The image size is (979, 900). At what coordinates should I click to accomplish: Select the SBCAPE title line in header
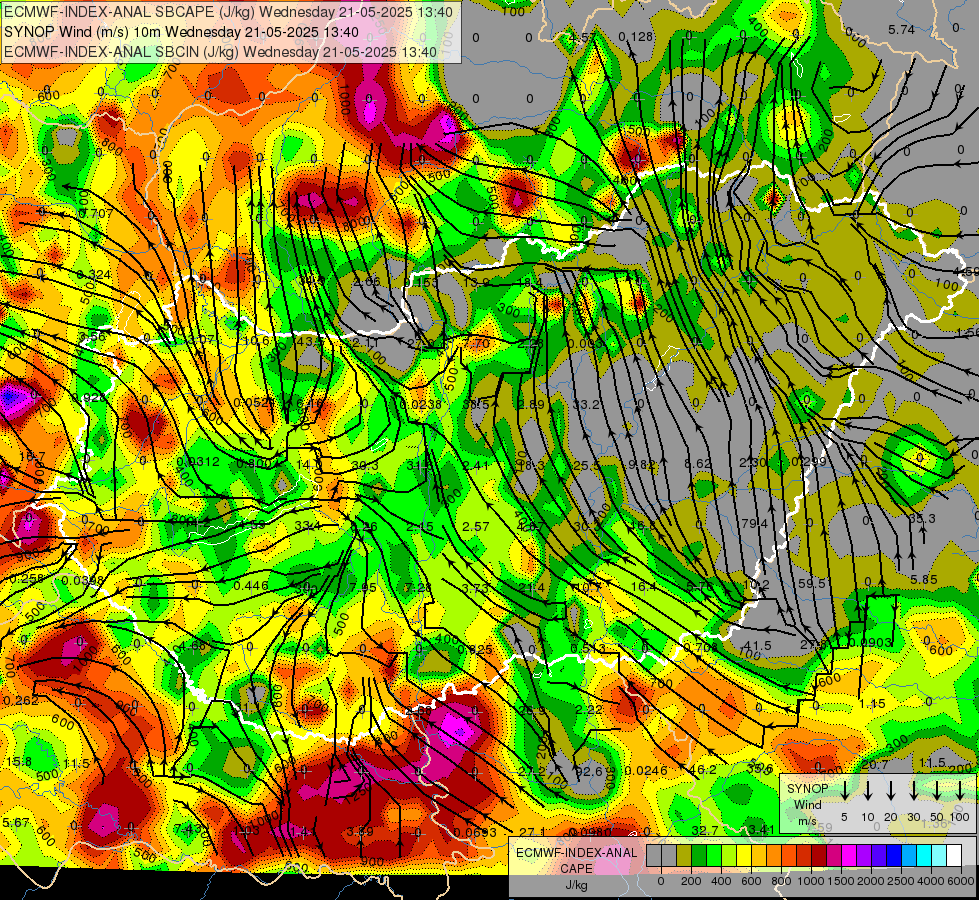click(228, 12)
